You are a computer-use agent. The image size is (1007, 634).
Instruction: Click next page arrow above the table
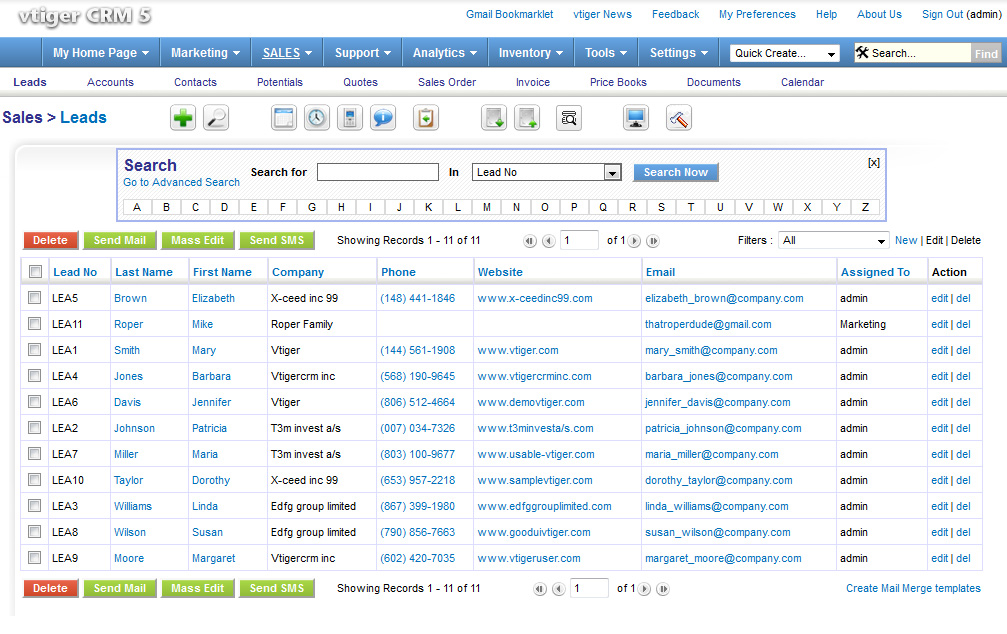coord(634,241)
